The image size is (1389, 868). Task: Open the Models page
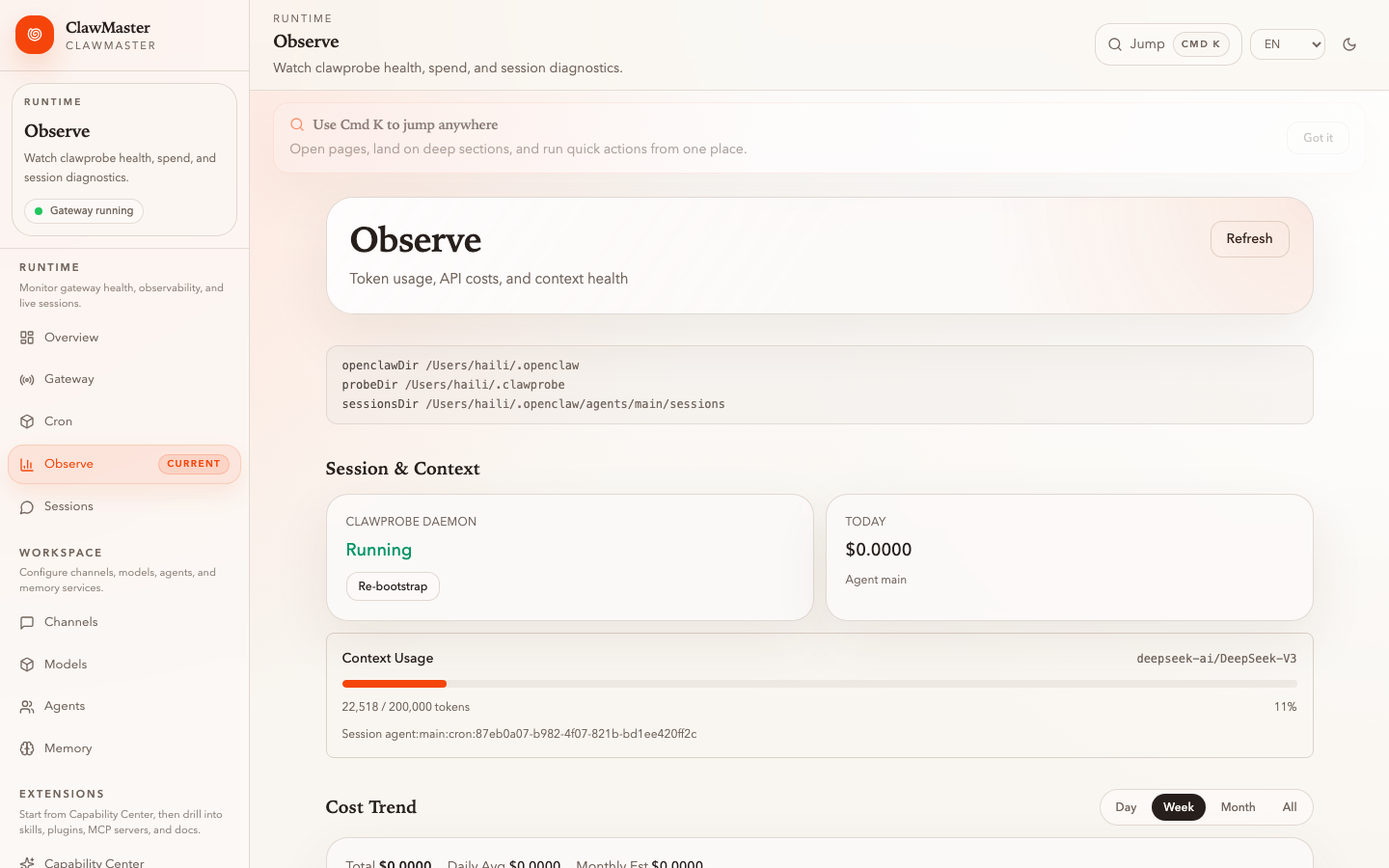coord(124,665)
